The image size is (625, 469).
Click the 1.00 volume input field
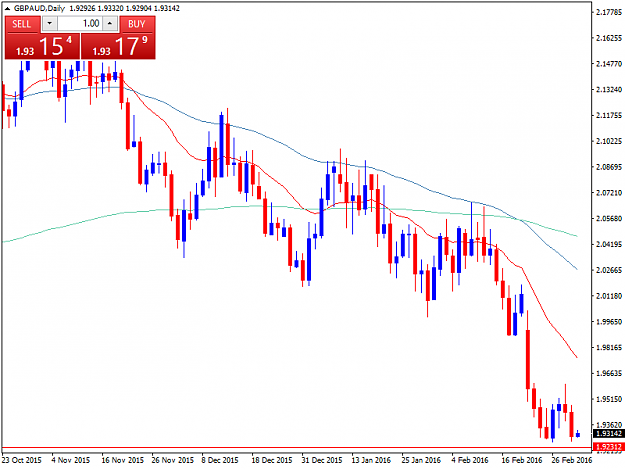tap(80, 24)
